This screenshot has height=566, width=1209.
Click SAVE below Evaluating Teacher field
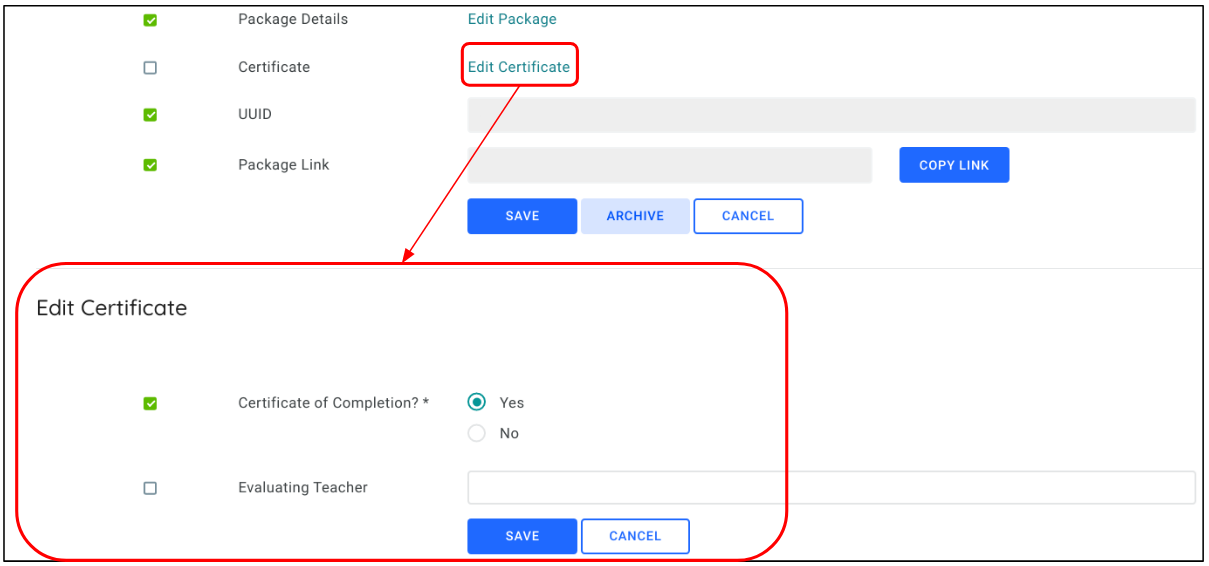522,536
